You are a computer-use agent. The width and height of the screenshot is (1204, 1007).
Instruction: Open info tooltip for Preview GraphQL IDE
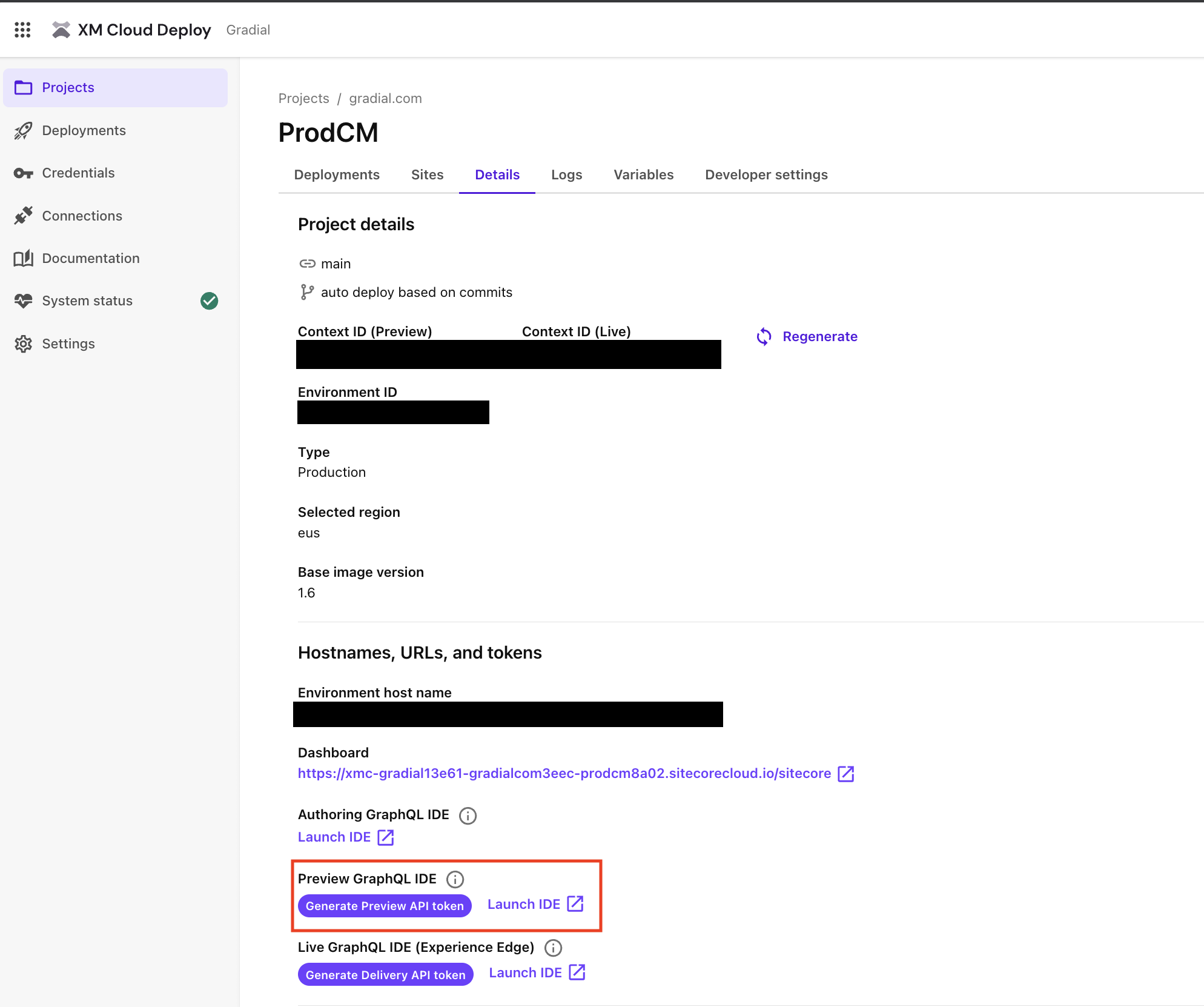[x=455, y=879]
